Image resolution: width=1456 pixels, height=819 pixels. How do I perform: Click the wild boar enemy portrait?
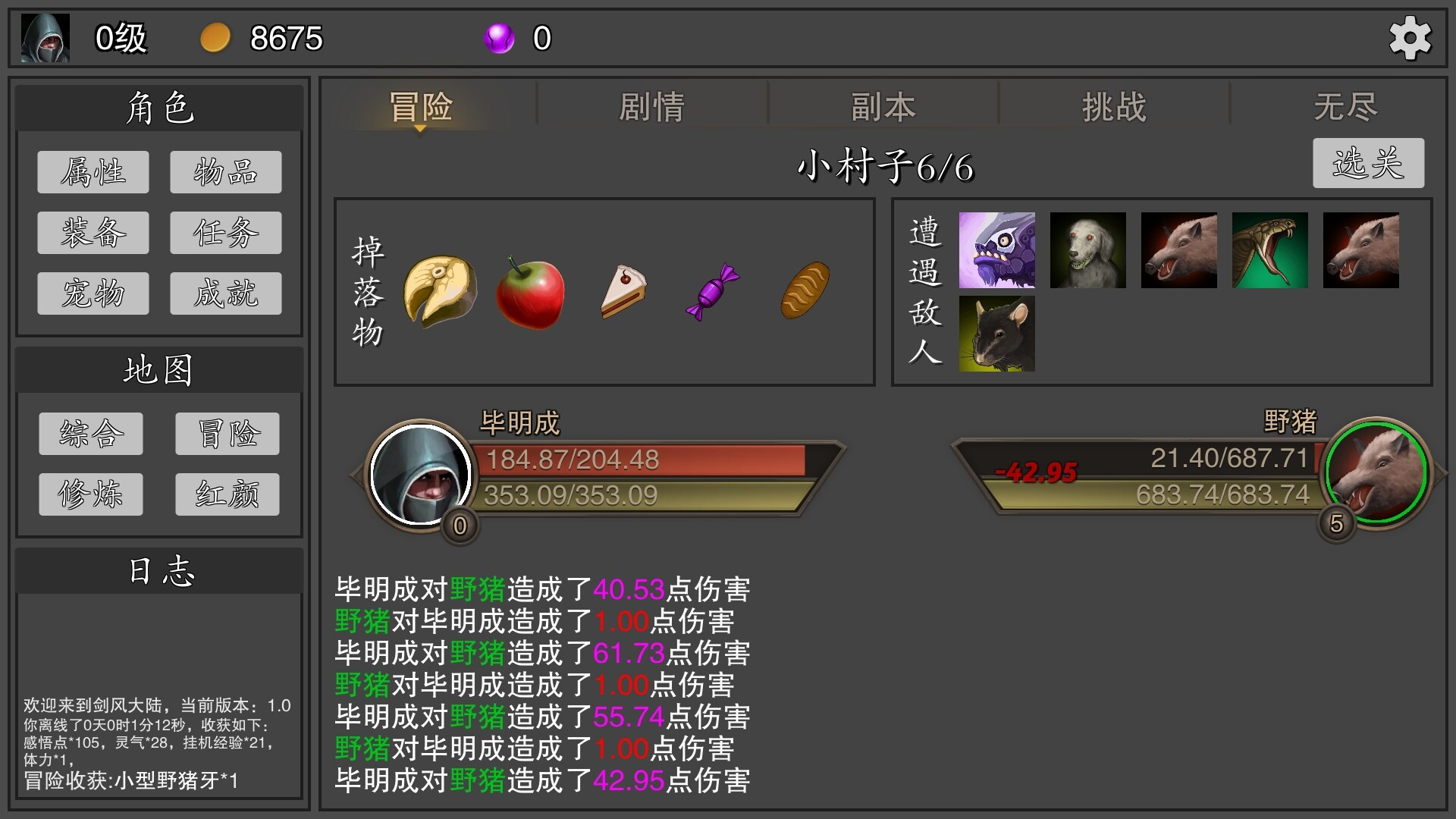click(1376, 472)
